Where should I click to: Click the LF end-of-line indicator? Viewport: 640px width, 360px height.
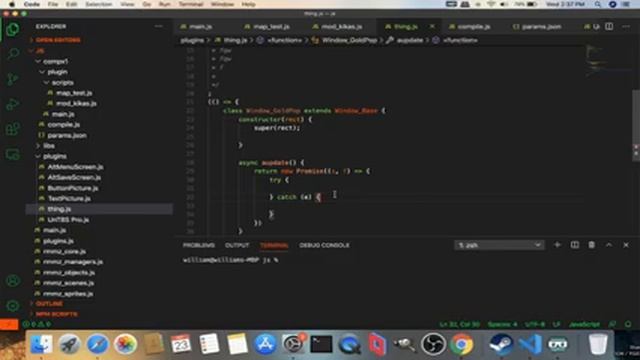click(x=556, y=324)
